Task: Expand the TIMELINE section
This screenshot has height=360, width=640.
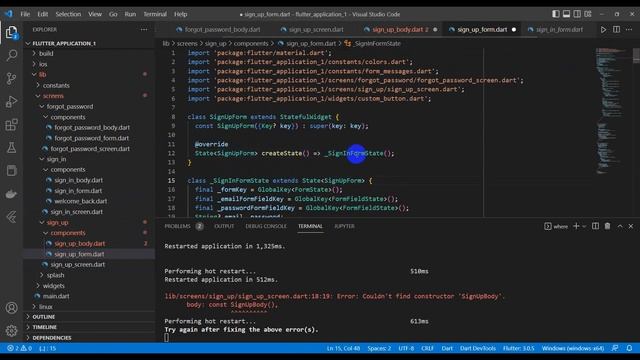Action: click(44, 327)
